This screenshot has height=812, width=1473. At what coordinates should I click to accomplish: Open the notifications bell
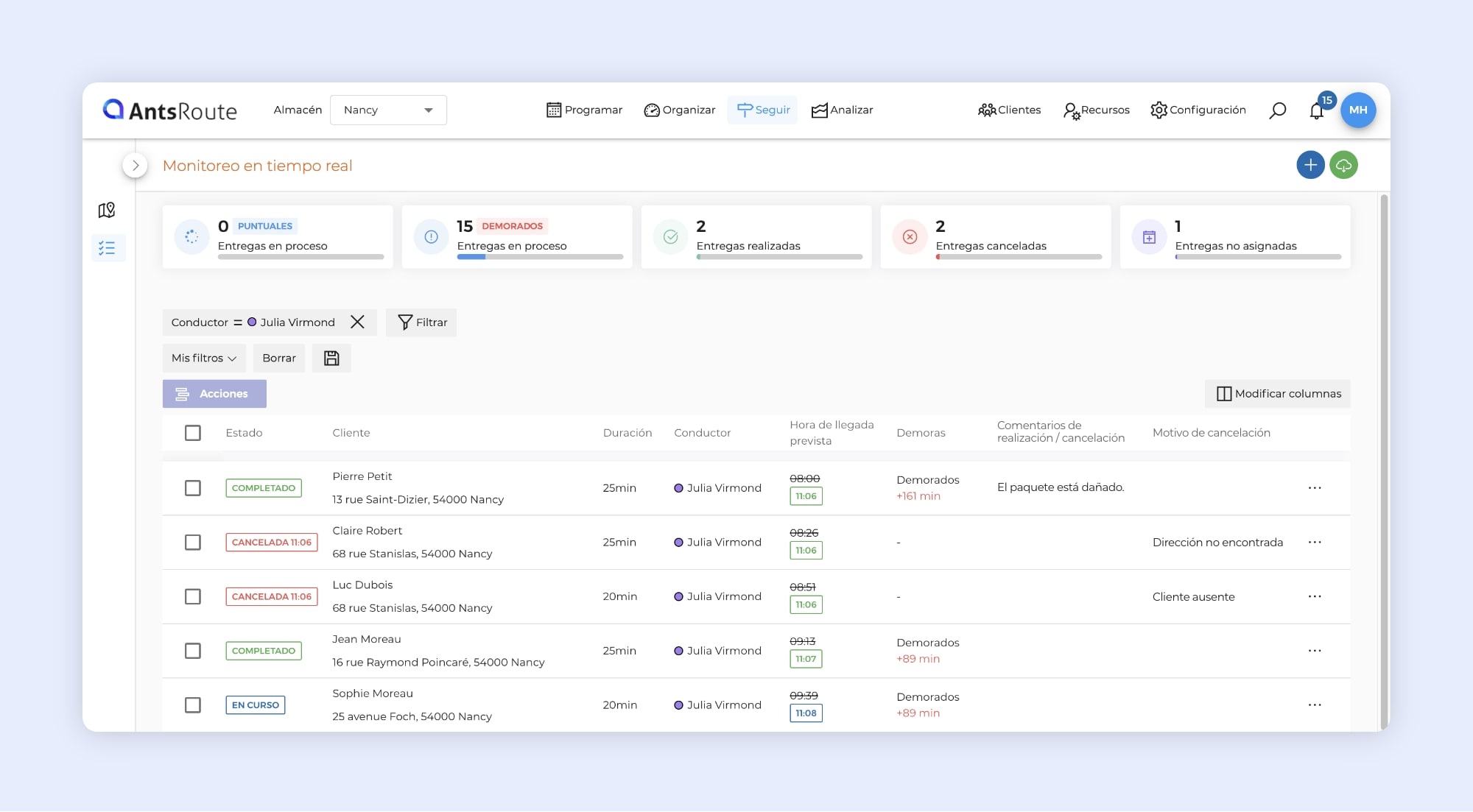(1317, 111)
